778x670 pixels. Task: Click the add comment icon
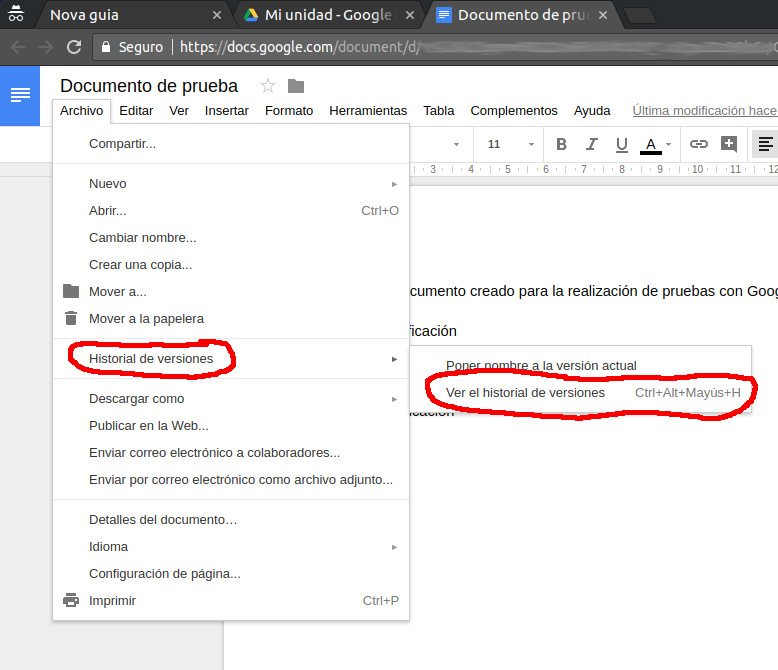[x=729, y=144]
